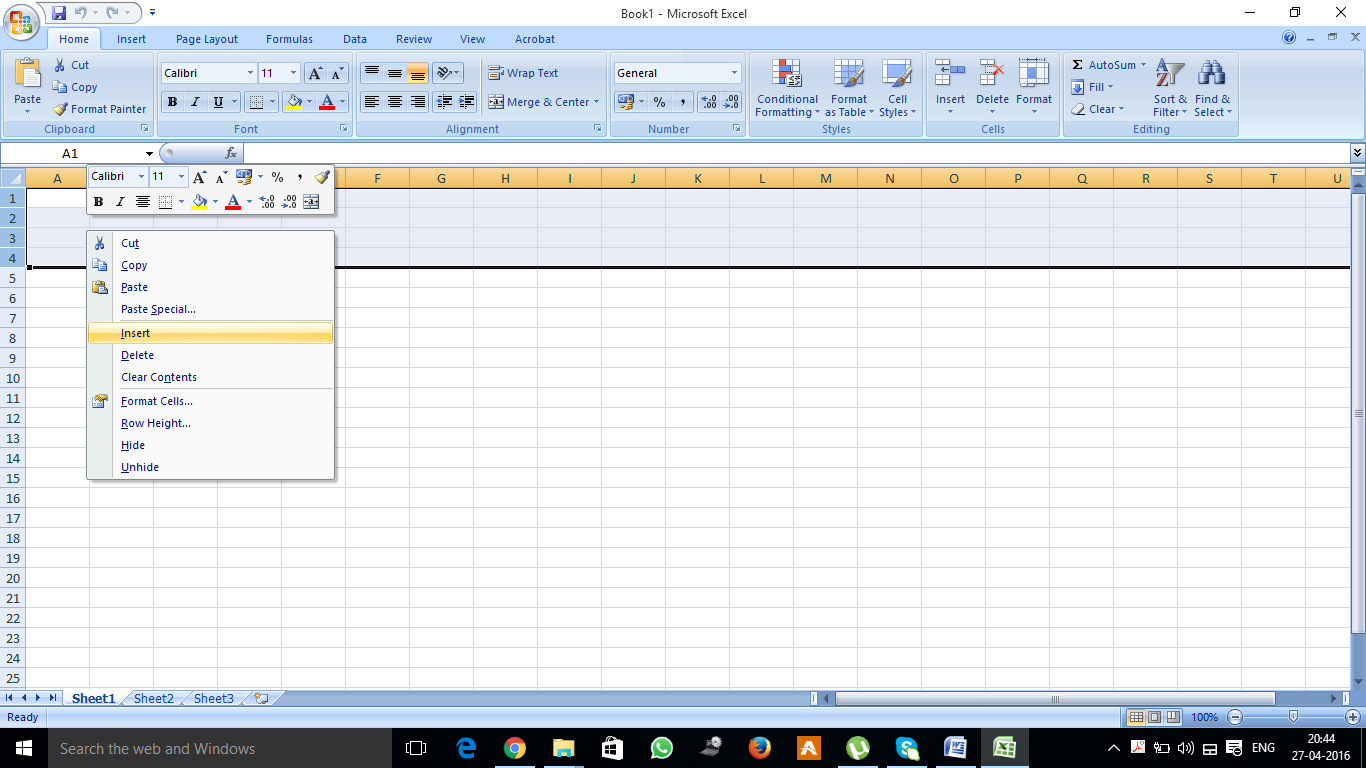Click Format Painter in ribbon

[100, 109]
